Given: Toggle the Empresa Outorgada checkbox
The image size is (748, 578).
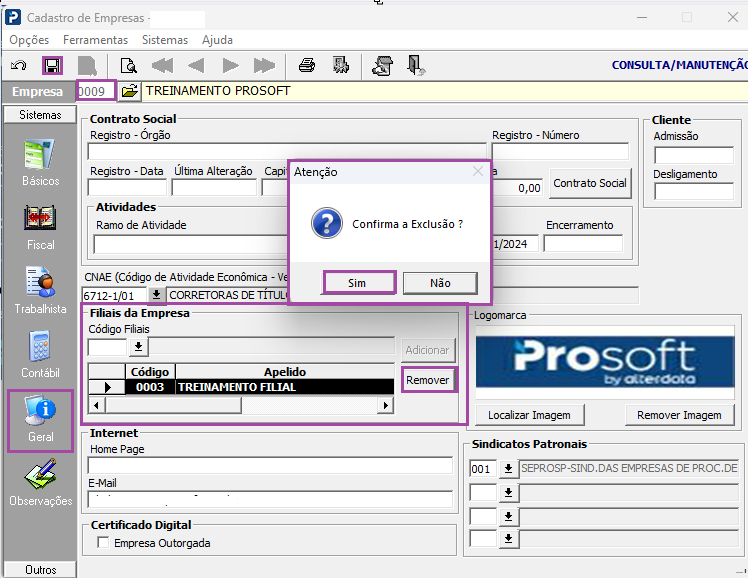Looking at the screenshot, I should click(x=103, y=542).
